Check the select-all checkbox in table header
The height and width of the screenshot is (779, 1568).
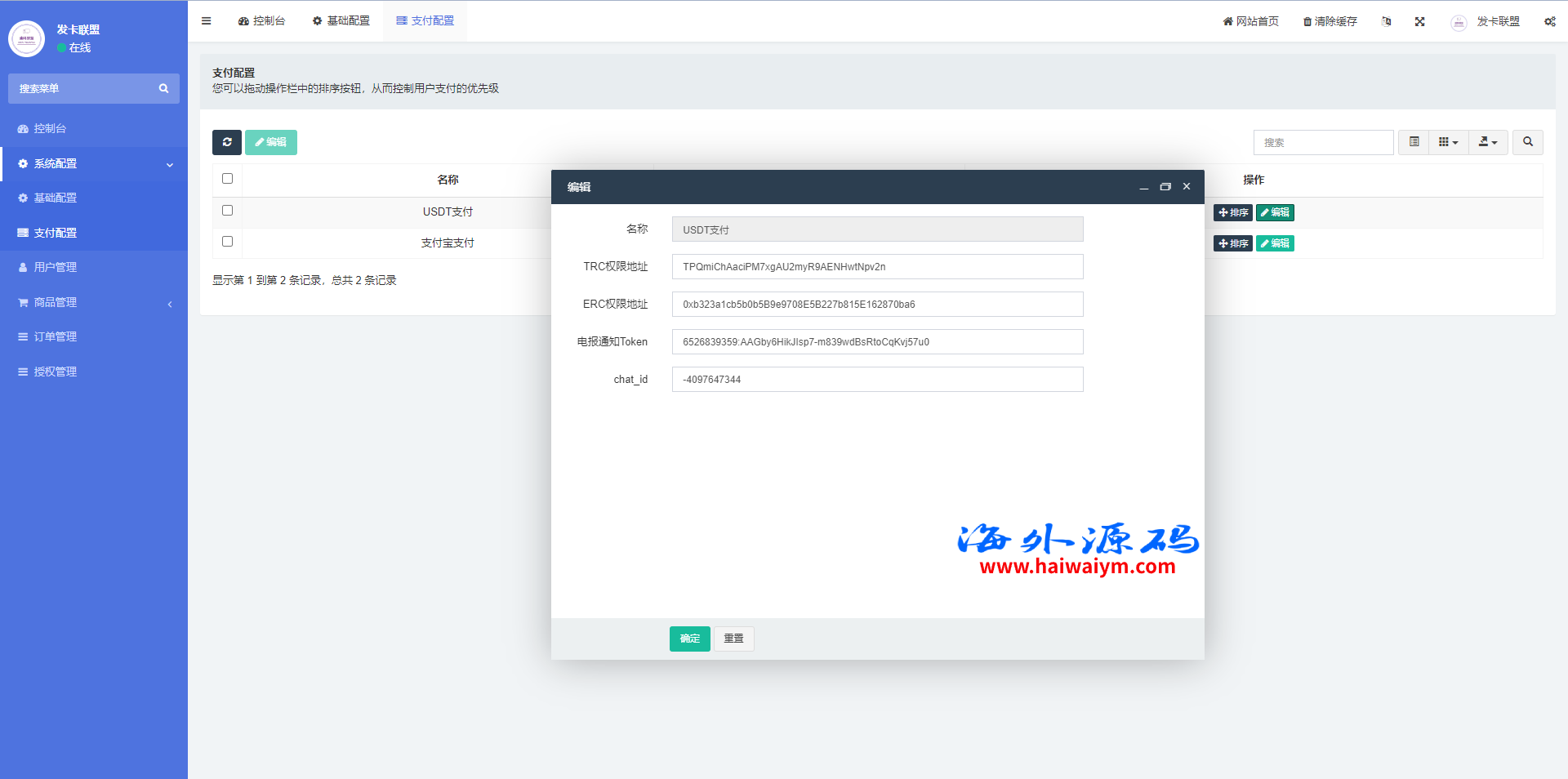[228, 179]
